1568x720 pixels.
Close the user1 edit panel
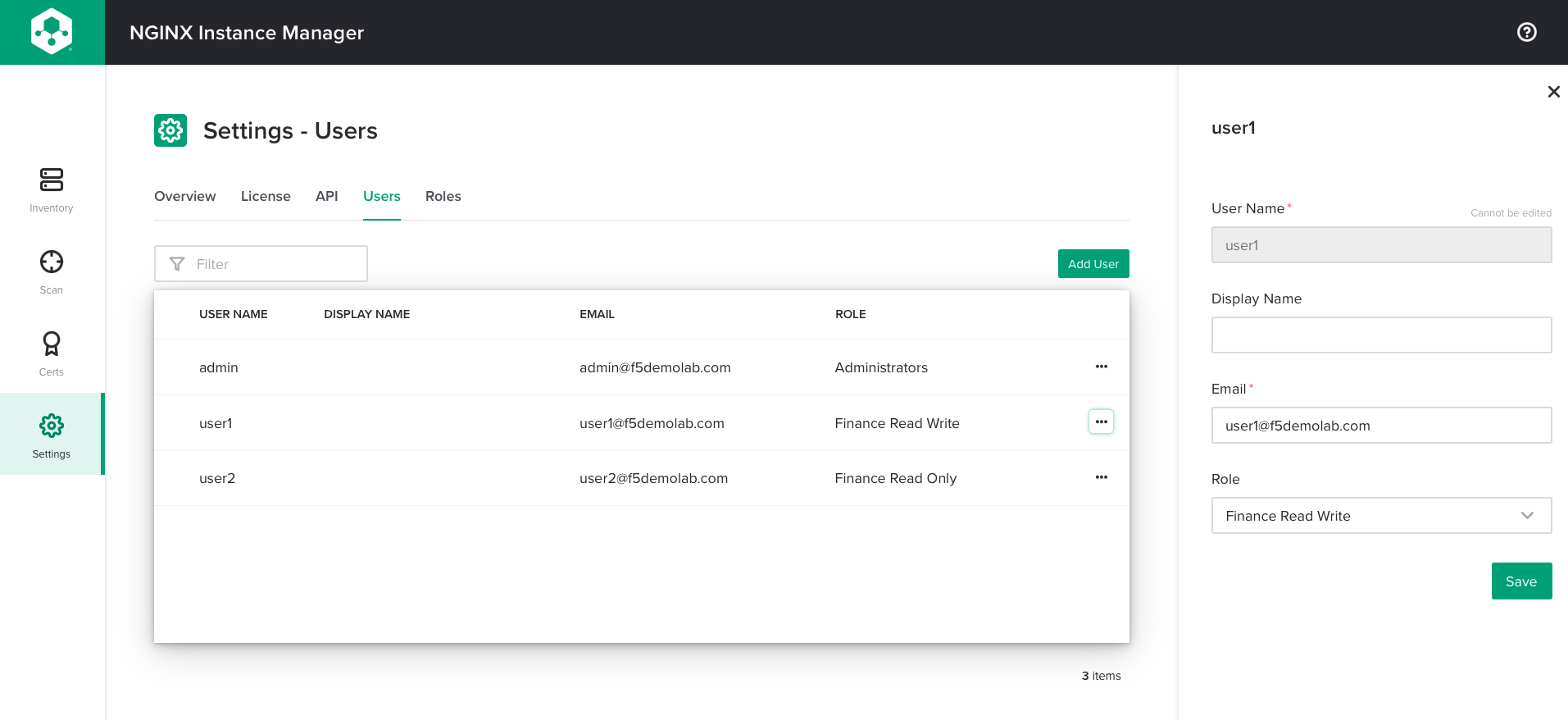(1553, 92)
